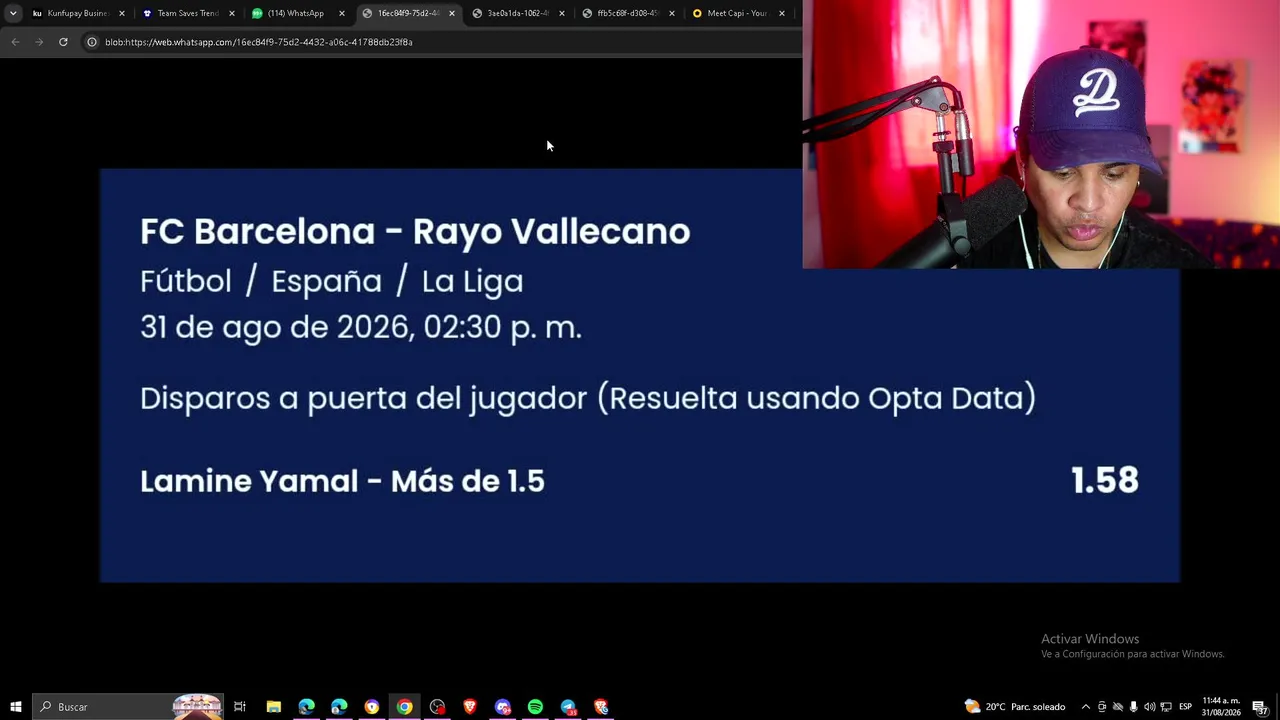Open Google Chrome from the taskbar
The height and width of the screenshot is (720, 1280).
pos(404,707)
